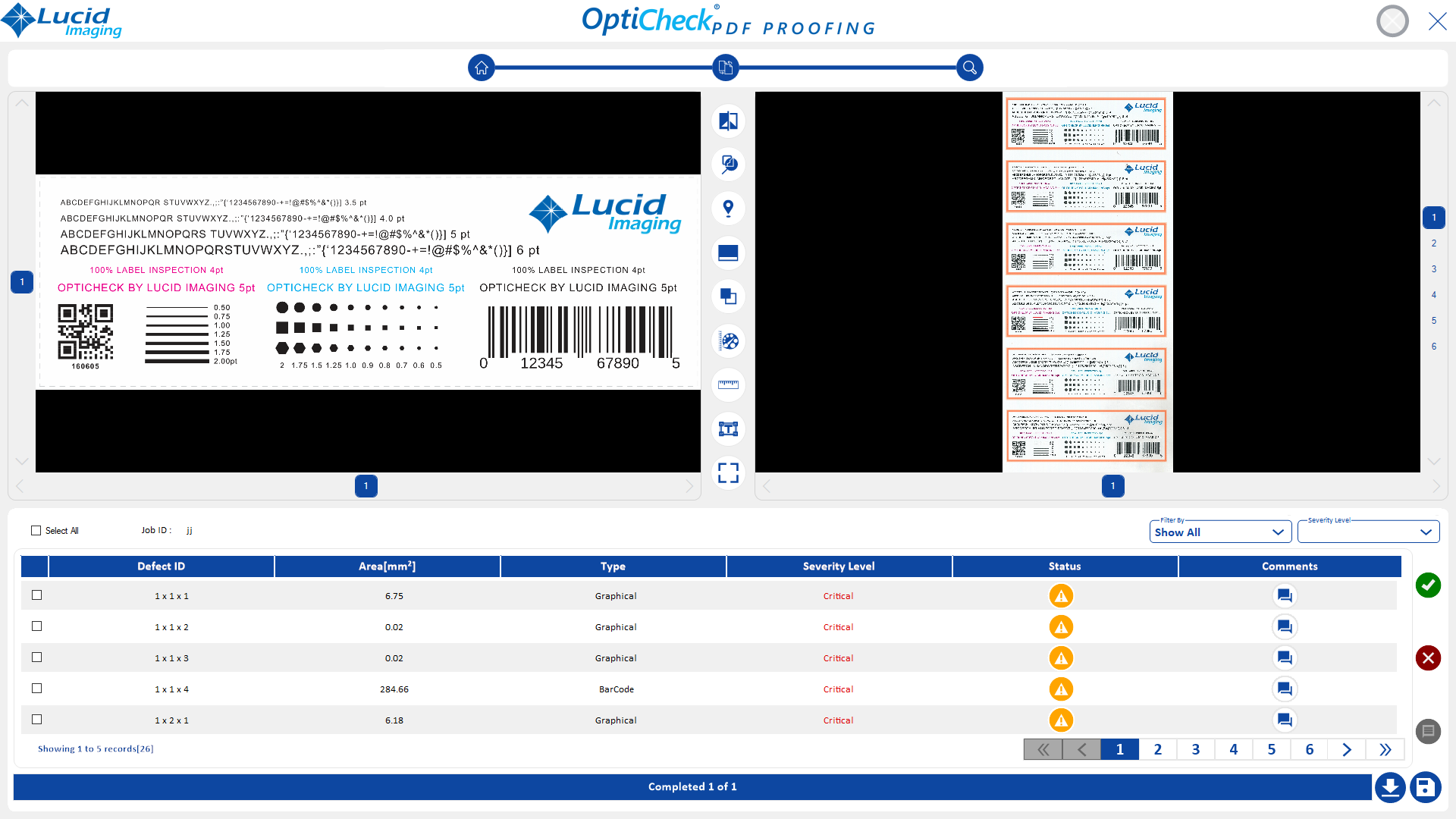The width and height of the screenshot is (1456, 819).
Task: Select the first label thumbnail in scan preview
Action: click(x=1086, y=124)
